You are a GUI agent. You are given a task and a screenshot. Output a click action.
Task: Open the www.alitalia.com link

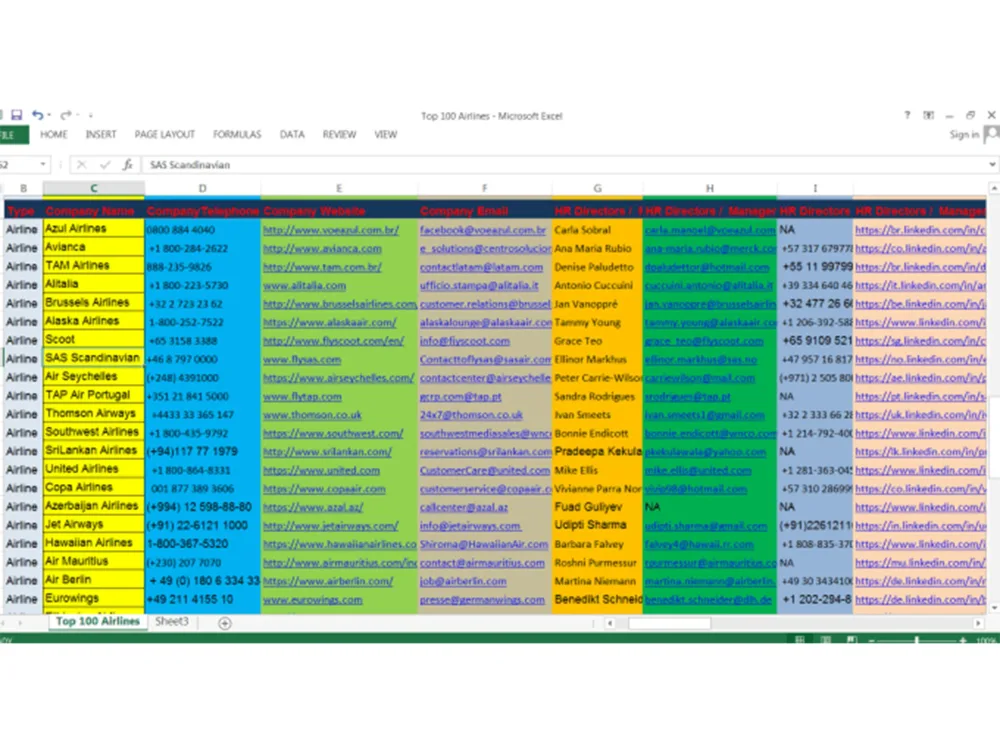click(304, 286)
